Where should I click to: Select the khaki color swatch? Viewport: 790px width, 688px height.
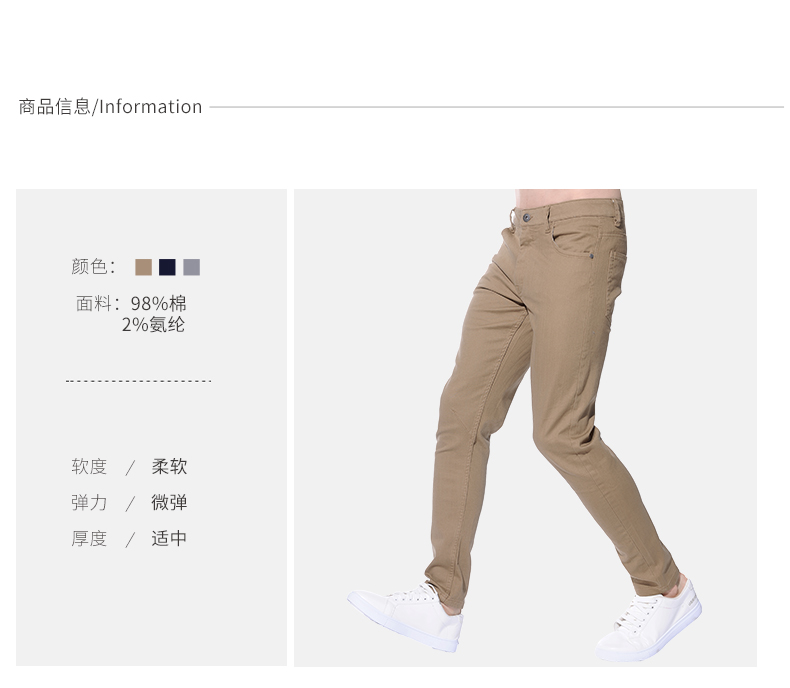(144, 267)
